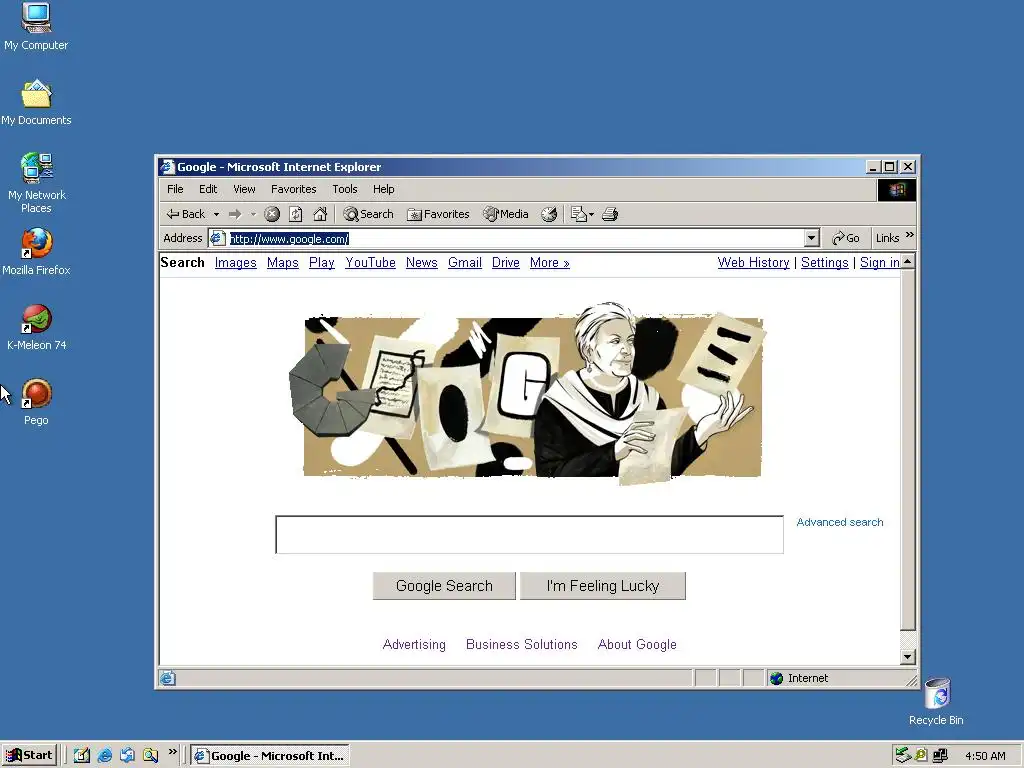Open the Mail button dropdown arrow
1024x768 pixels.
pyautogui.click(x=591, y=214)
